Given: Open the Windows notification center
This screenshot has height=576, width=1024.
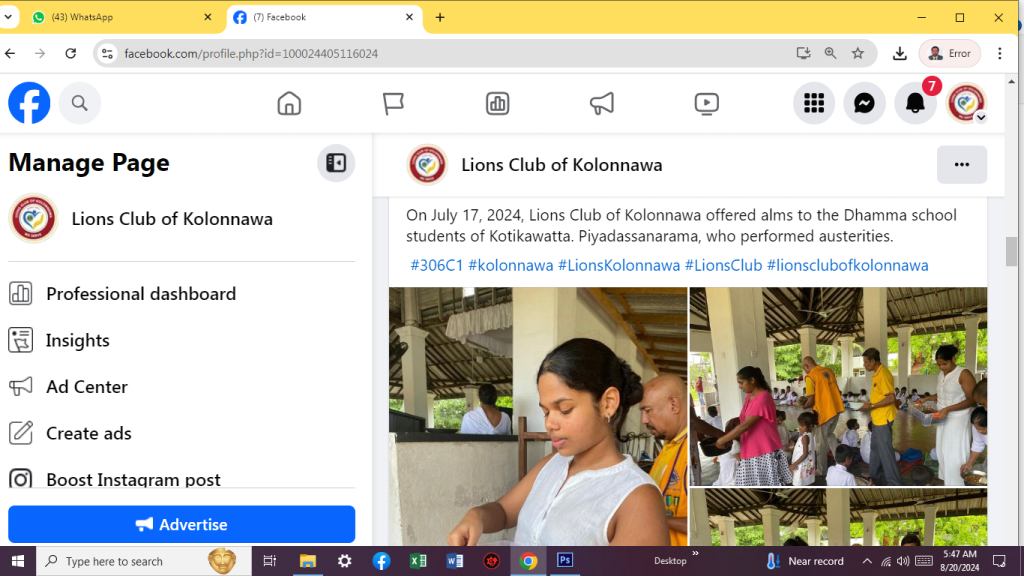Looking at the screenshot, I should click(x=999, y=561).
